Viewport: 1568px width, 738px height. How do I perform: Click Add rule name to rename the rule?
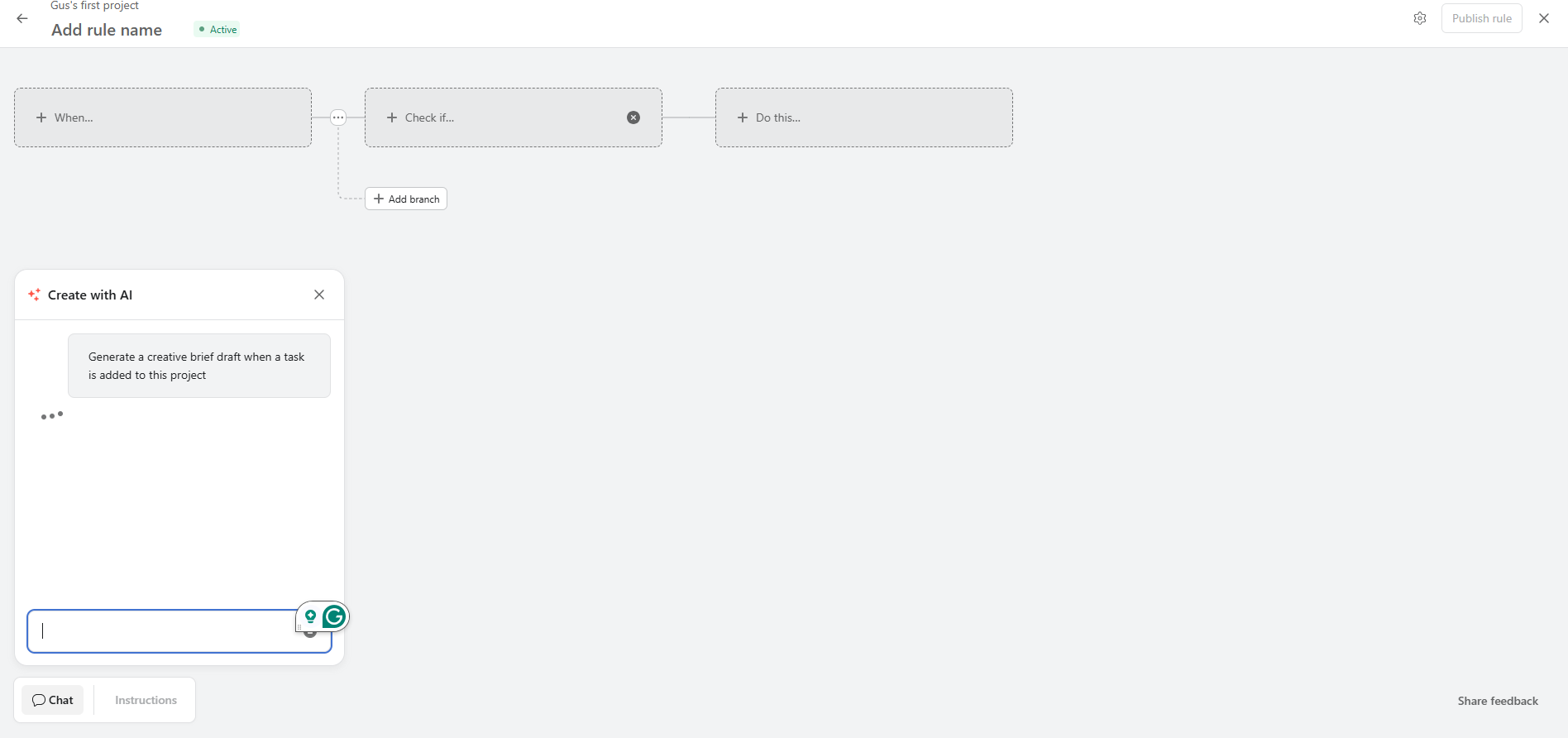click(107, 30)
